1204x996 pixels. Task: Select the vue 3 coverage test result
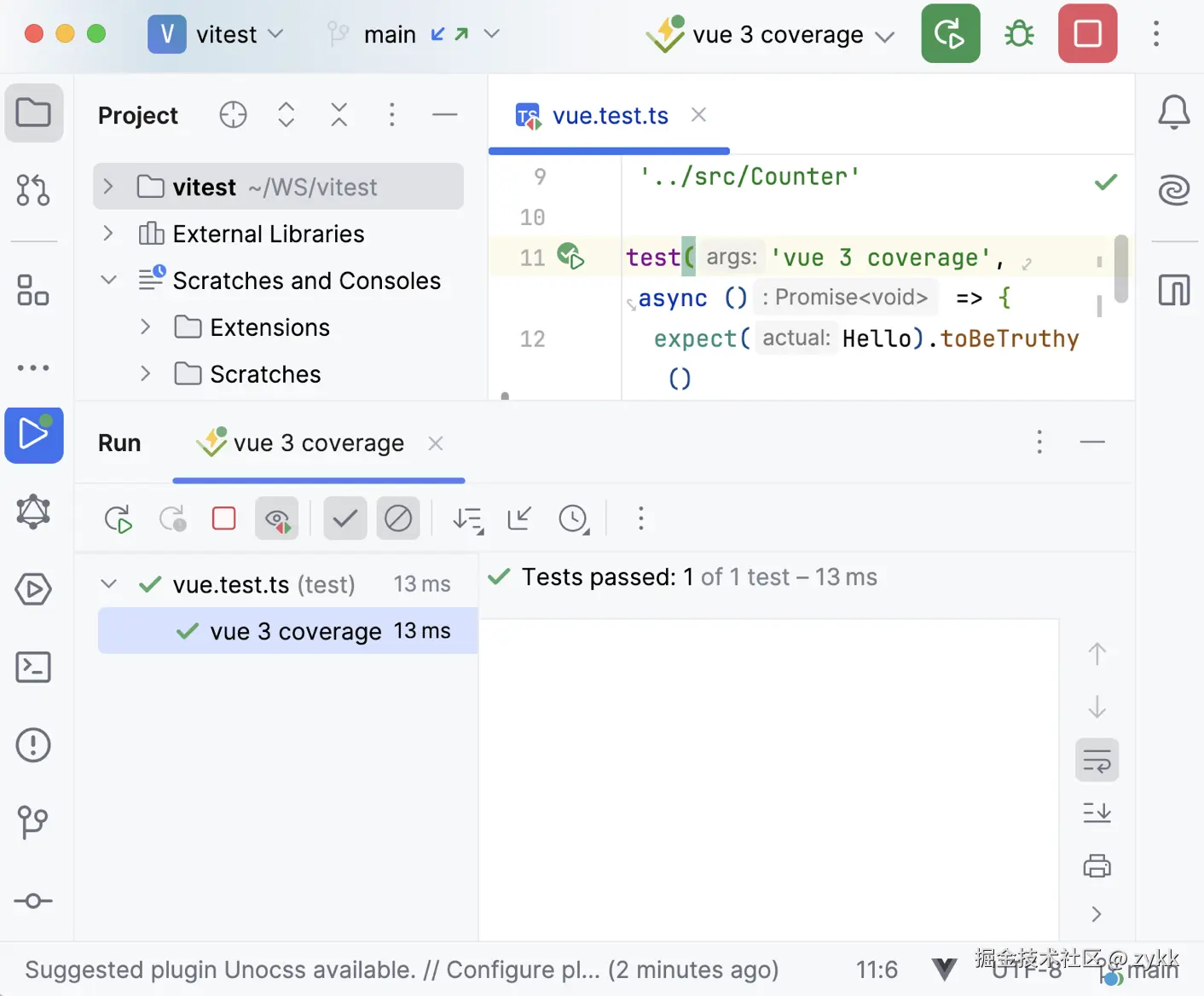coord(295,632)
